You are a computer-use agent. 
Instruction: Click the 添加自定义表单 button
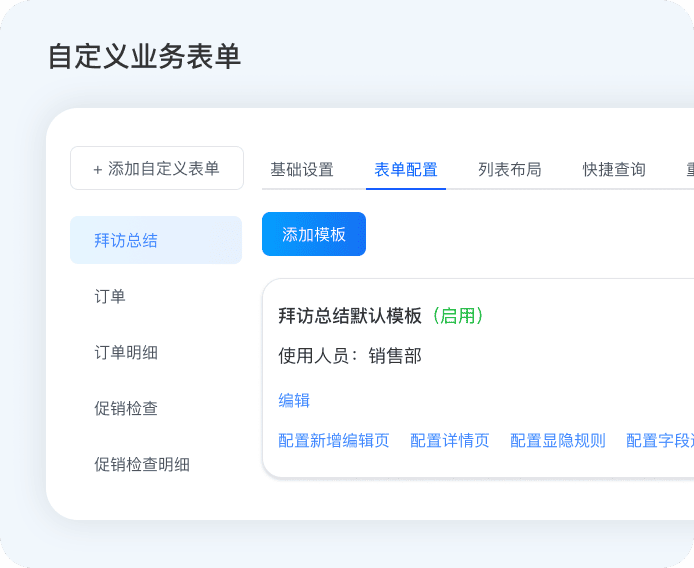pyautogui.click(x=157, y=168)
